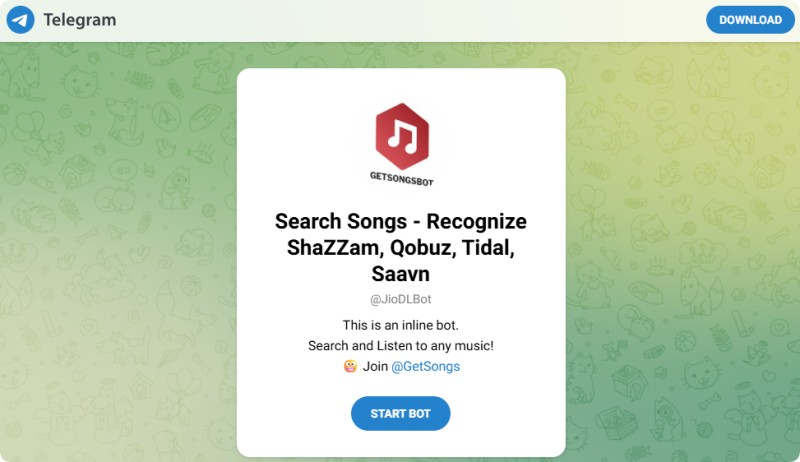Click the word Tidal in the title
This screenshot has height=462, width=800.
488,248
